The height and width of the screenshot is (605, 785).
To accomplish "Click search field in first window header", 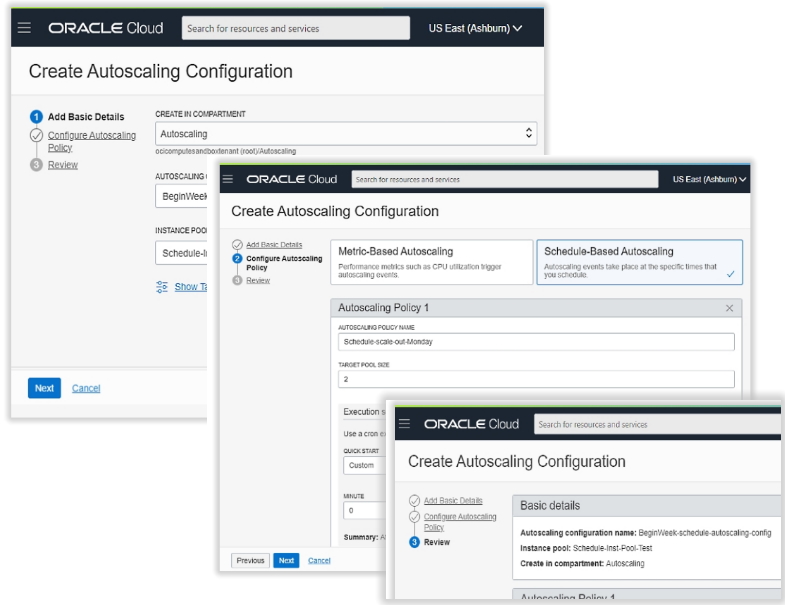I will 296,28.
